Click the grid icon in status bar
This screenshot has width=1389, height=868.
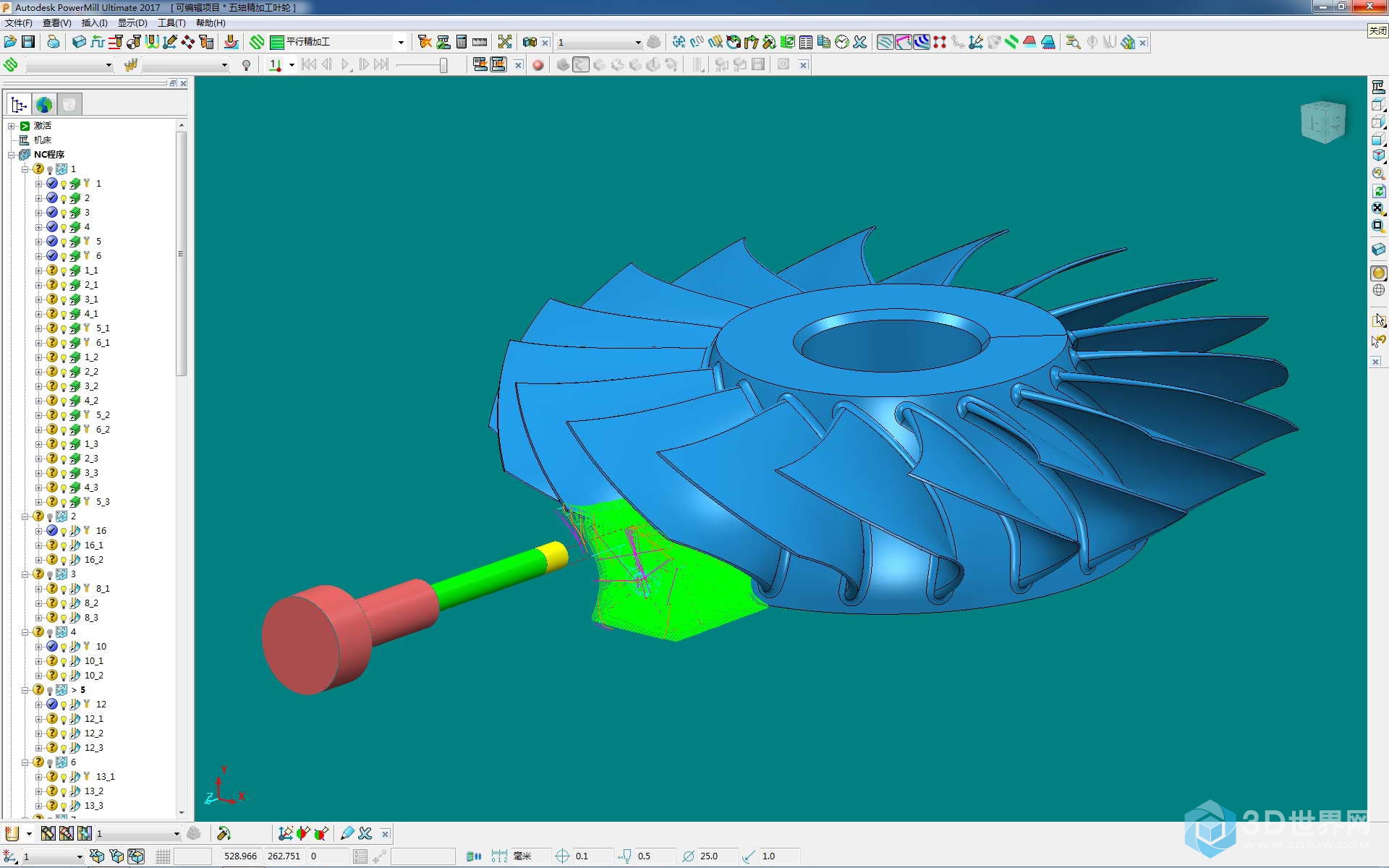163,856
